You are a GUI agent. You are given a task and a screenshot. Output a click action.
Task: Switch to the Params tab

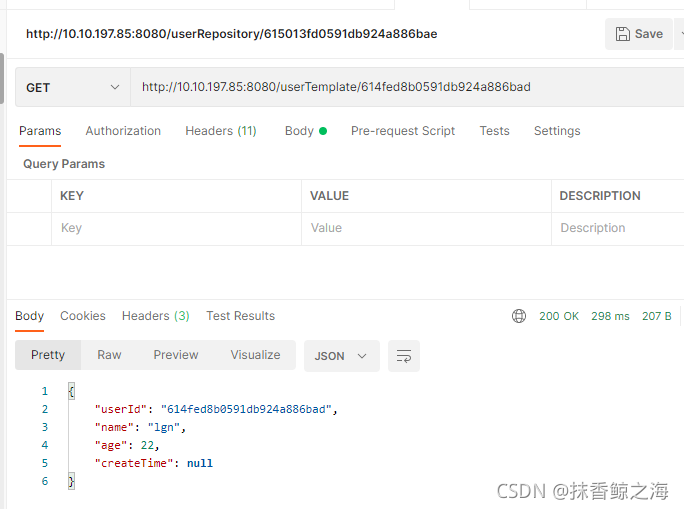click(40, 131)
